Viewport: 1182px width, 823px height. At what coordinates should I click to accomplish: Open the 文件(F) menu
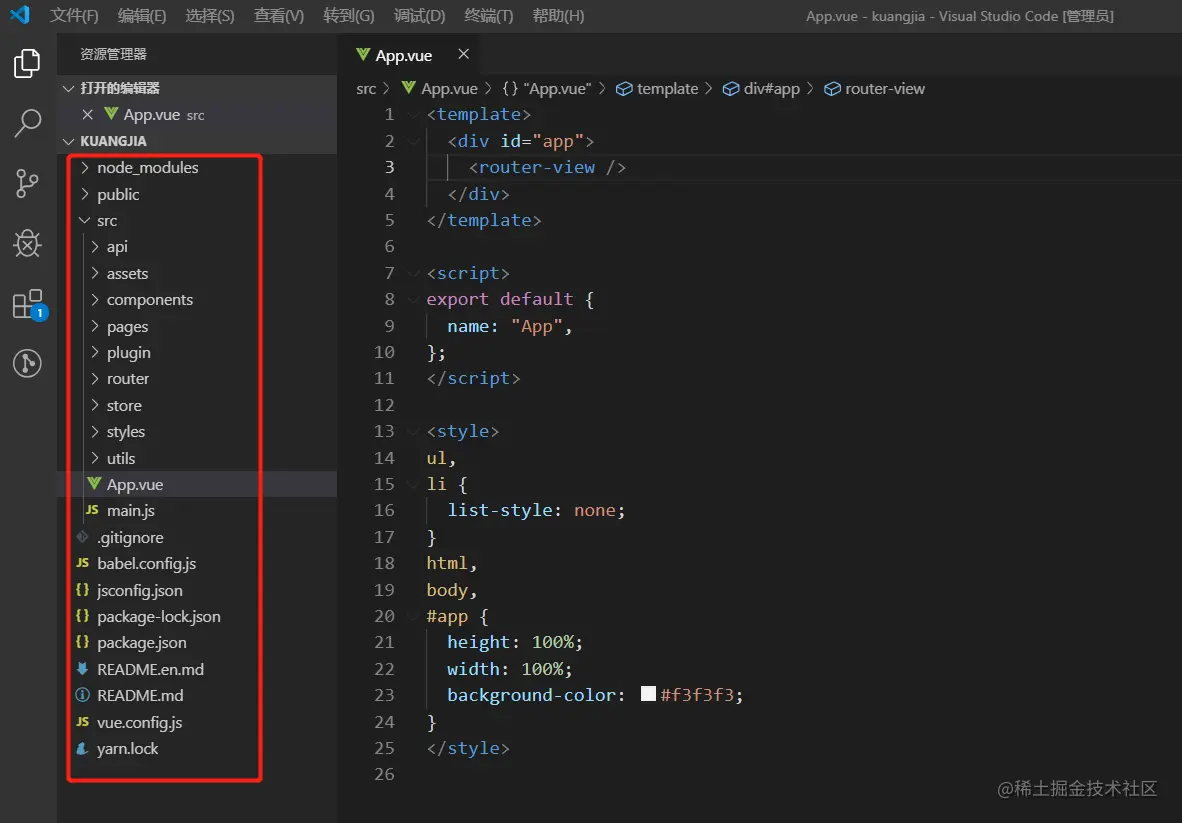point(74,15)
